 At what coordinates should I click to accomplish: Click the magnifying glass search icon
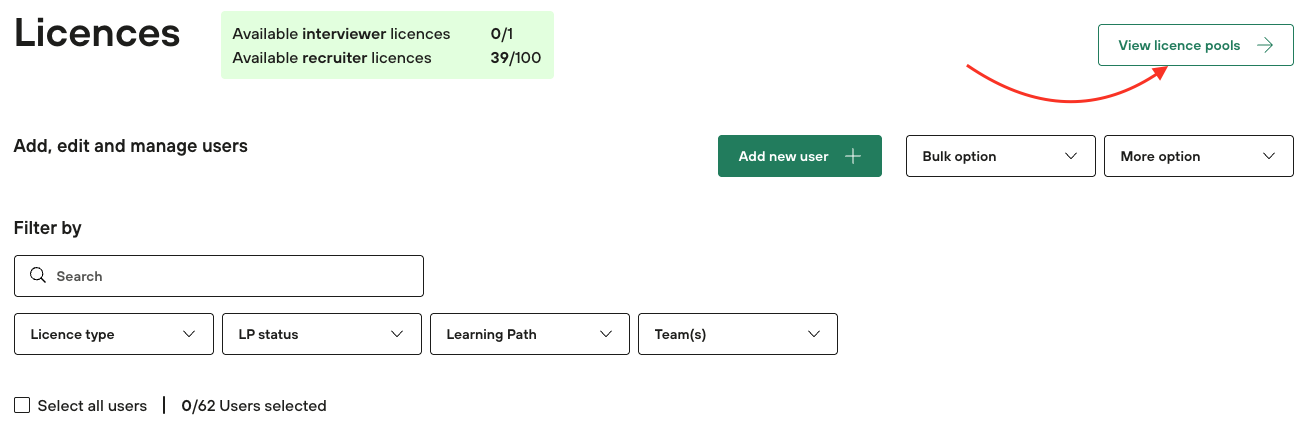38,276
